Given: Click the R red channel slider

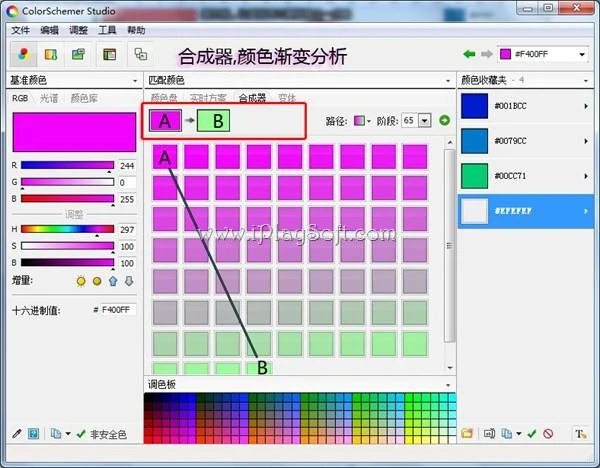Looking at the screenshot, I should (67, 165).
